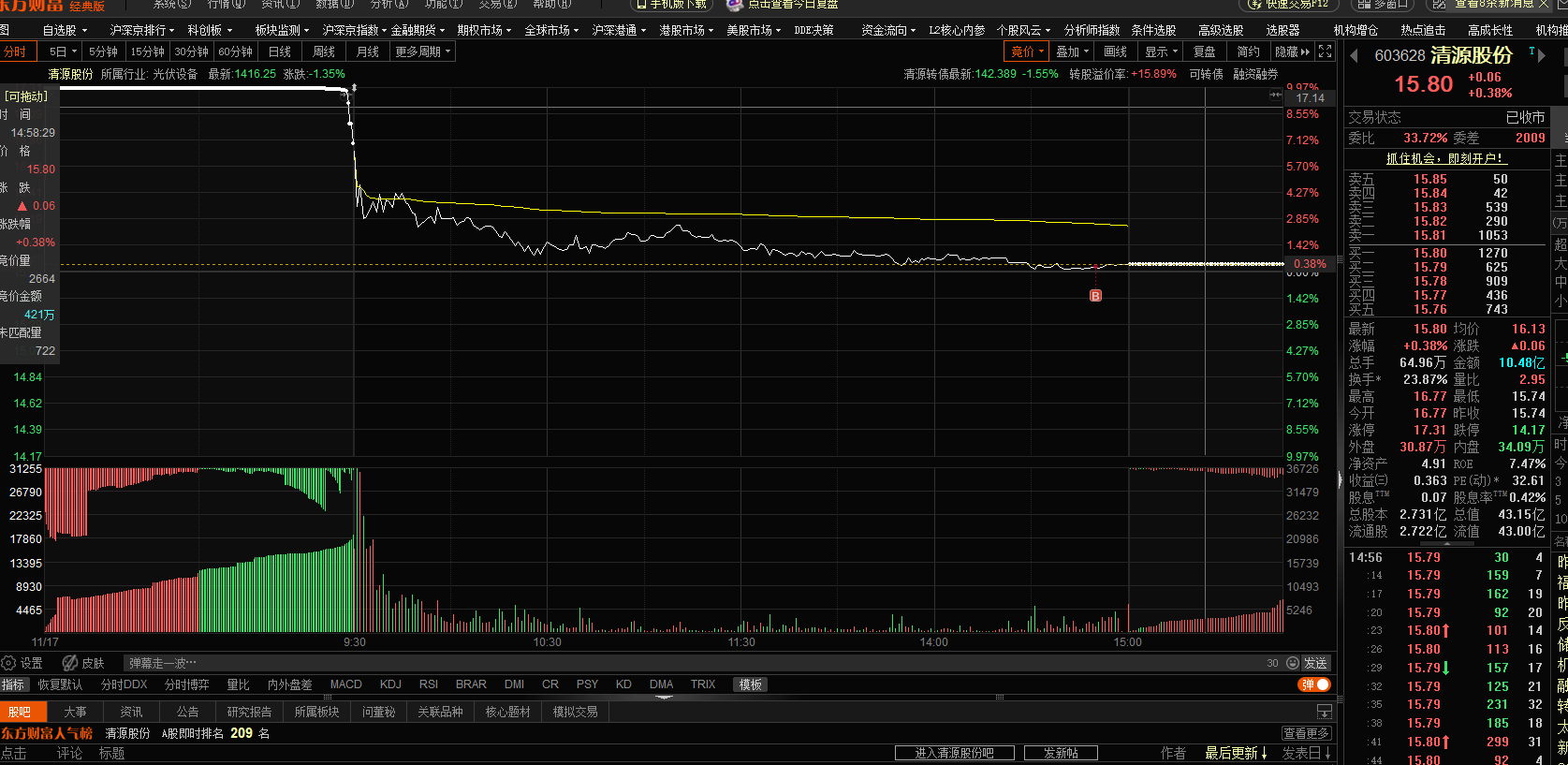Open the 叠加 overlay dropdown
Viewport: 1568px width, 765px height.
coord(1072,51)
